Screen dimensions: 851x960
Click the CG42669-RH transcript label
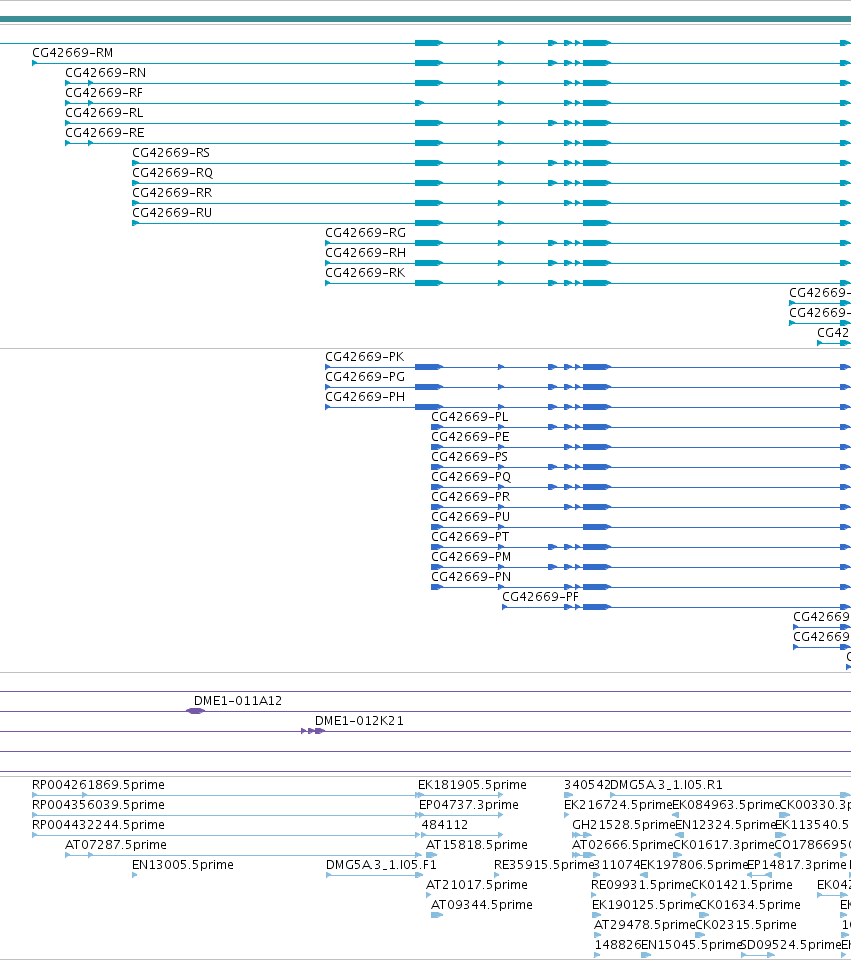(x=366, y=253)
